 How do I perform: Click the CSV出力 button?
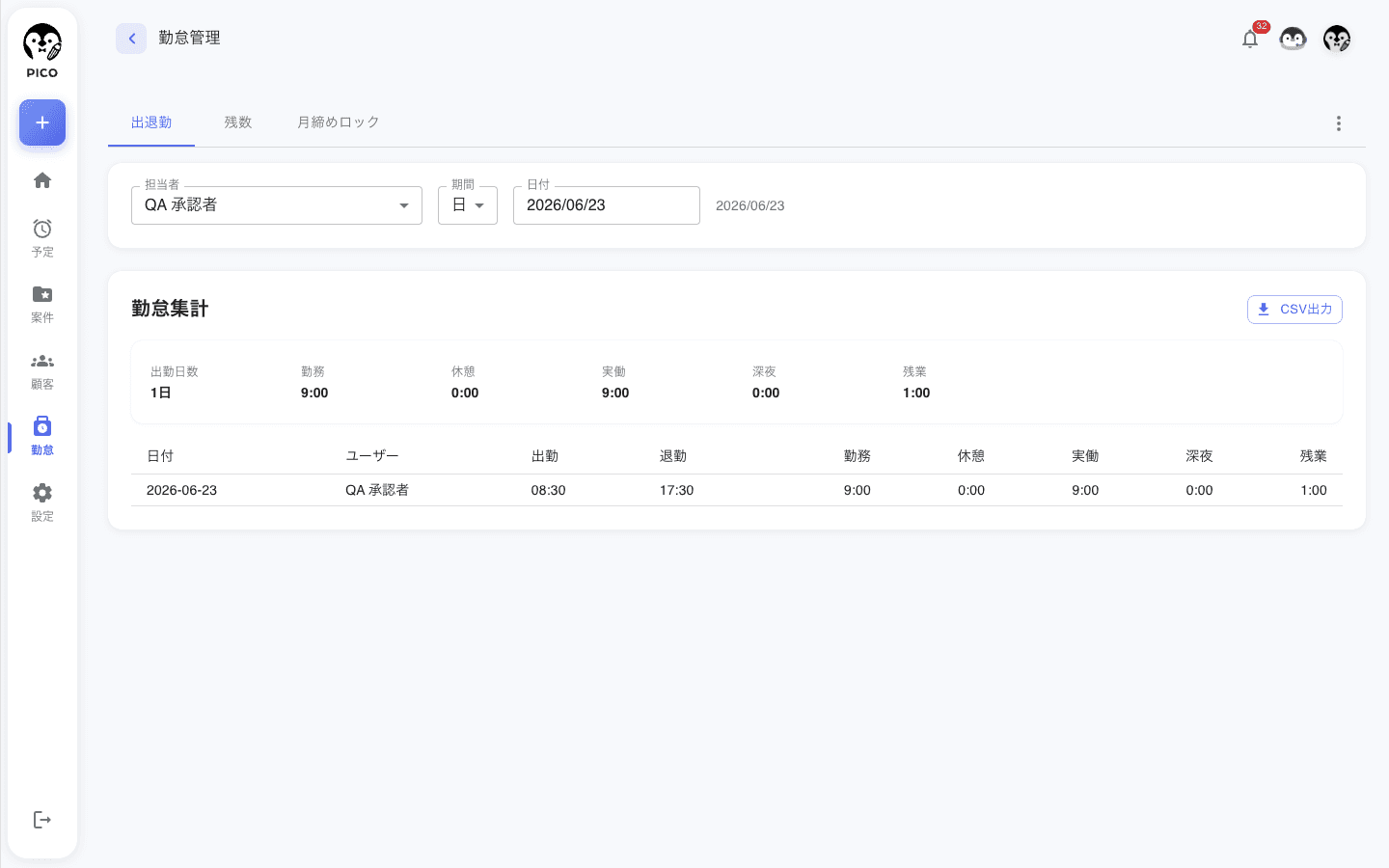click(x=1294, y=310)
